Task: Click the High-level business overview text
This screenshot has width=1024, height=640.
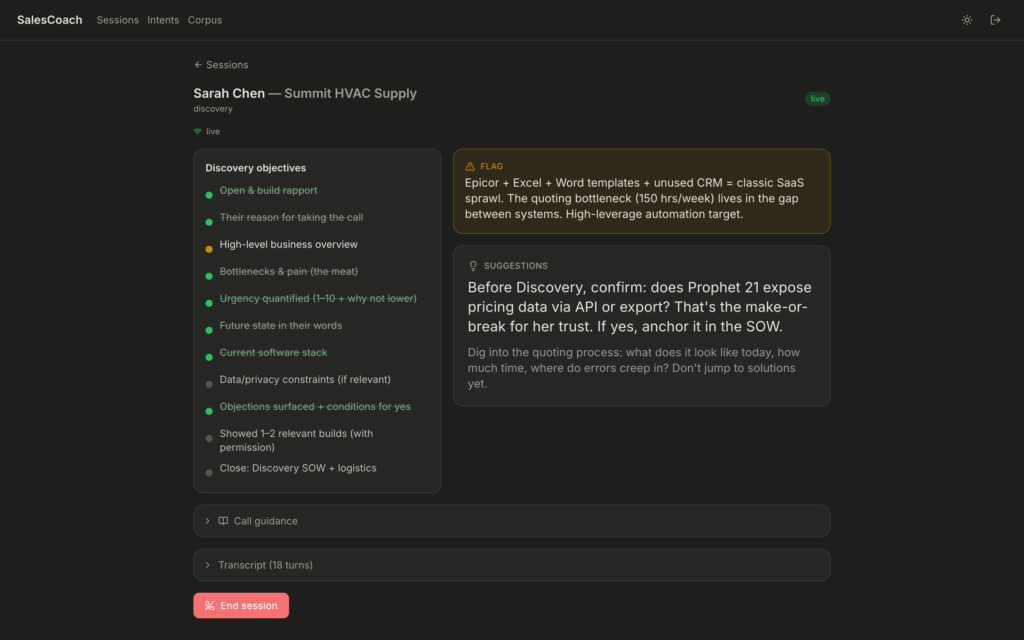Action: [x=289, y=244]
